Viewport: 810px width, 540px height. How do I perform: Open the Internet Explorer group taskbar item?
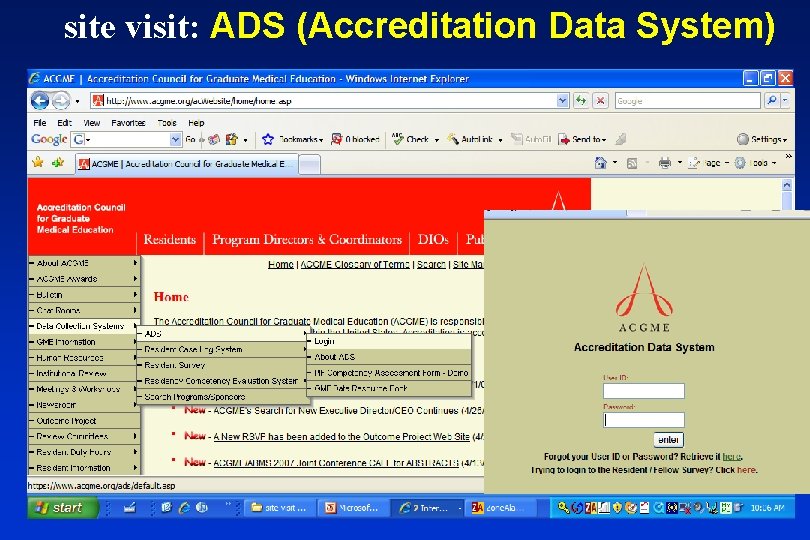tap(427, 508)
